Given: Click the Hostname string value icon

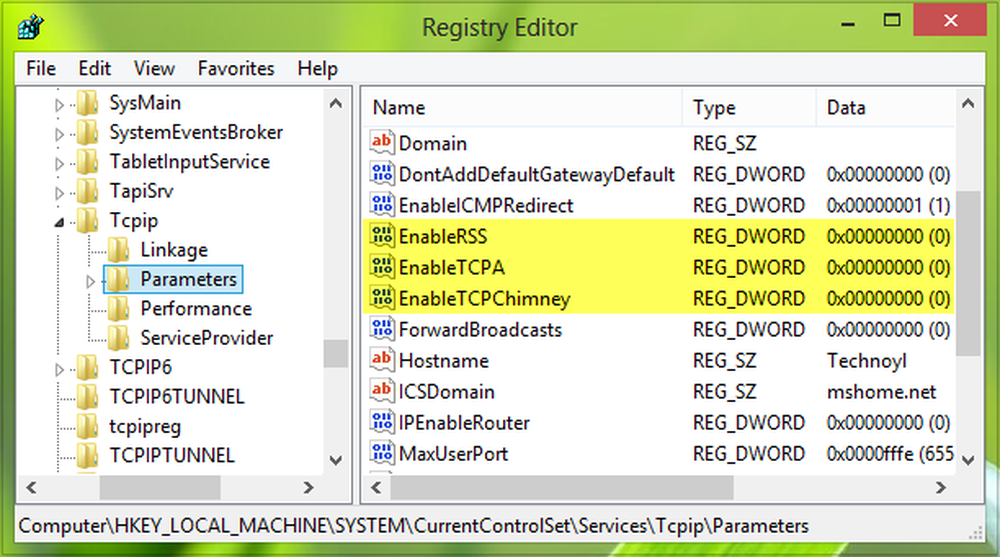Looking at the screenshot, I should (x=382, y=360).
